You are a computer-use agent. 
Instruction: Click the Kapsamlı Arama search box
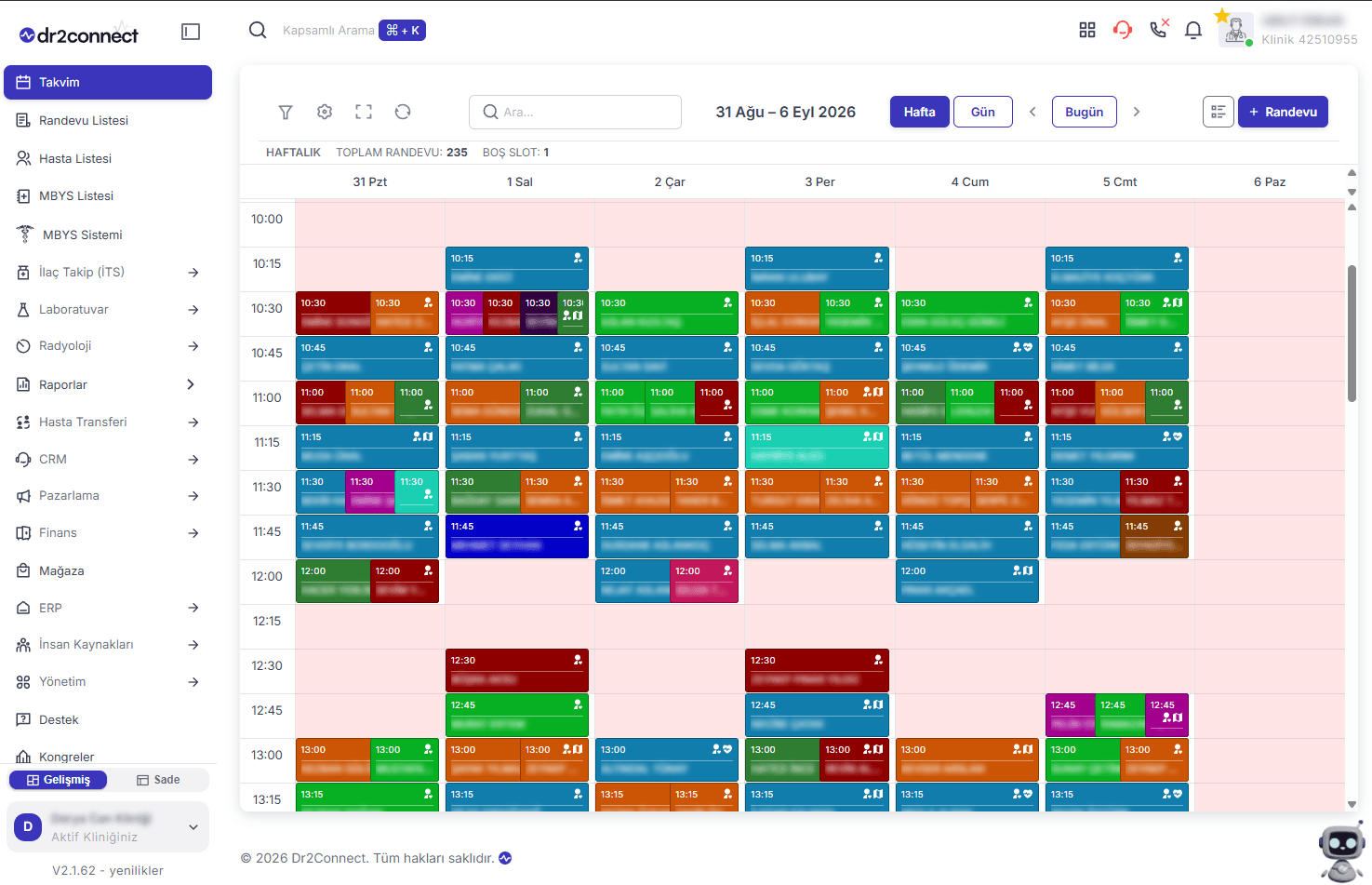[x=328, y=31]
